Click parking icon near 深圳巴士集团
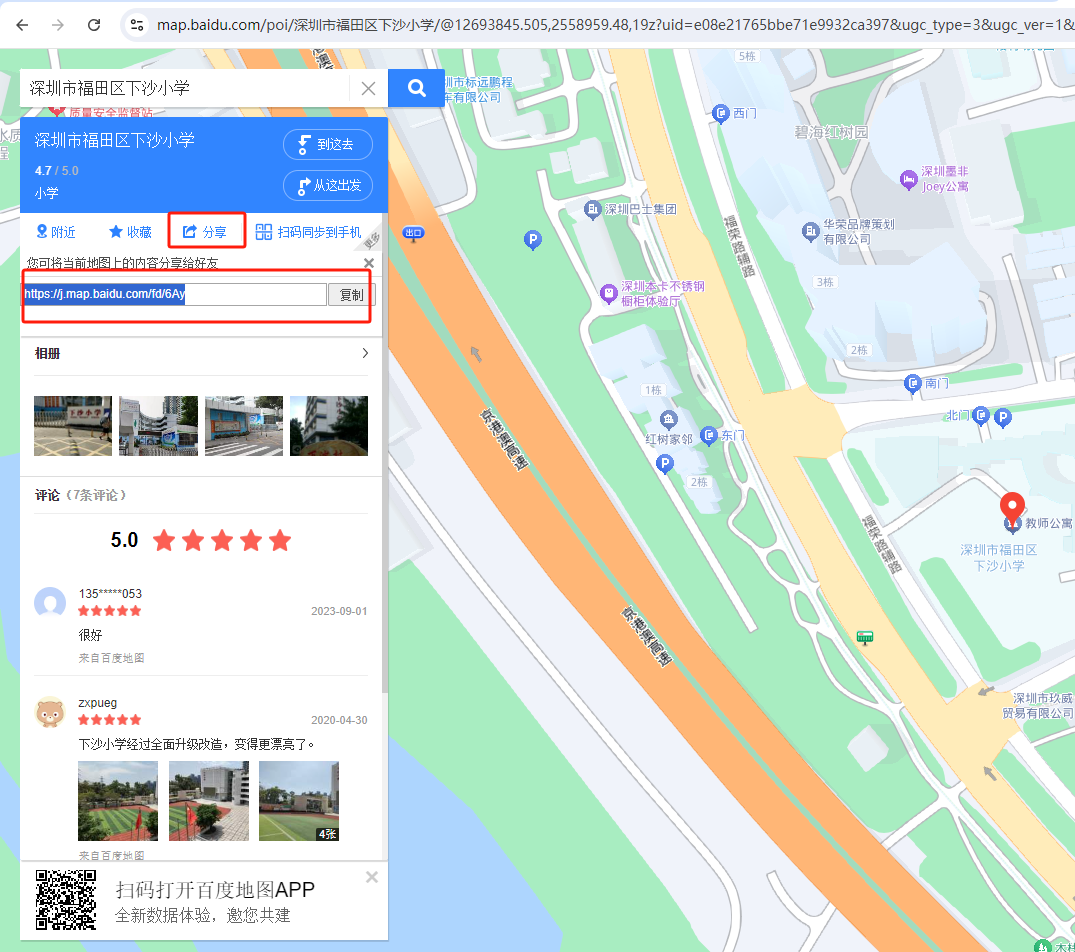 coord(533,240)
